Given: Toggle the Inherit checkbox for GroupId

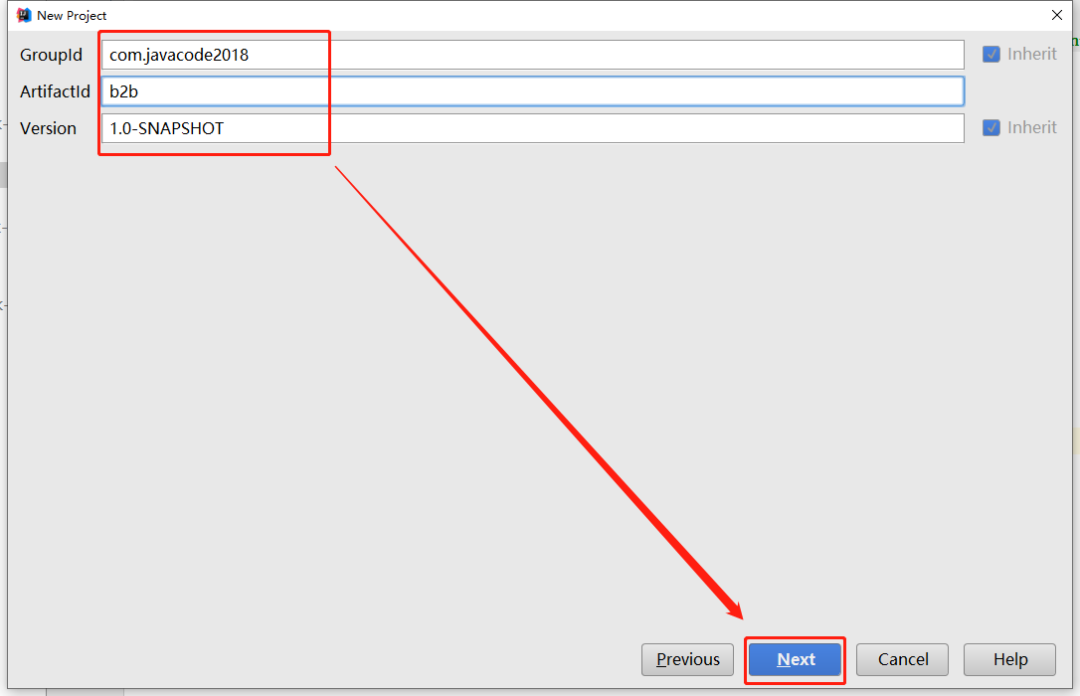Looking at the screenshot, I should (991, 54).
